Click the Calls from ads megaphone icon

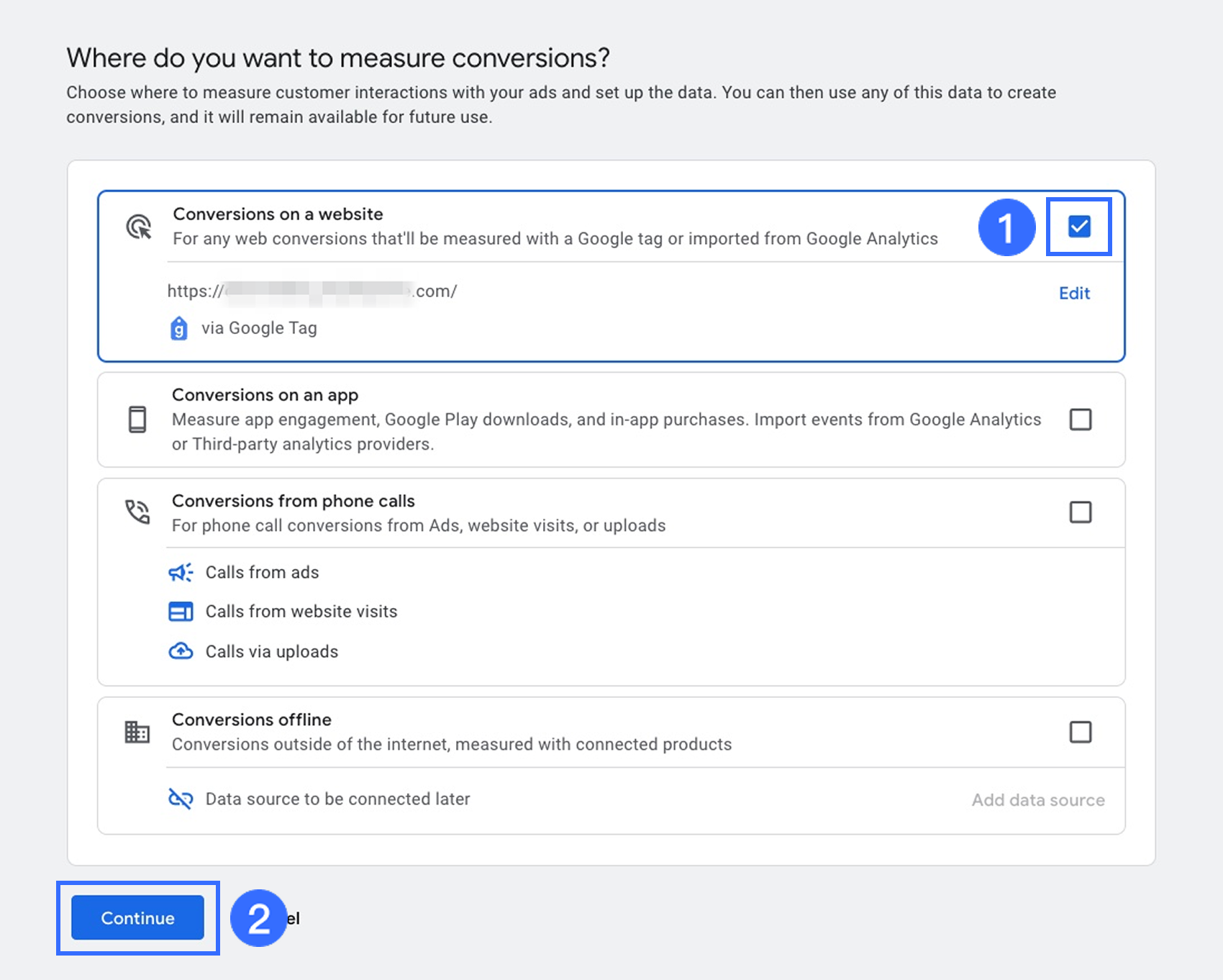(x=181, y=573)
